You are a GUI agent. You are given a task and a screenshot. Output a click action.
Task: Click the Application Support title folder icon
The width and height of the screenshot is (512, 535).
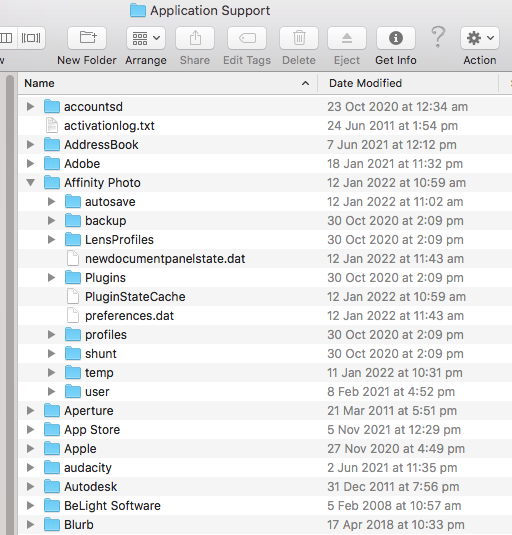pyautogui.click(x=138, y=10)
